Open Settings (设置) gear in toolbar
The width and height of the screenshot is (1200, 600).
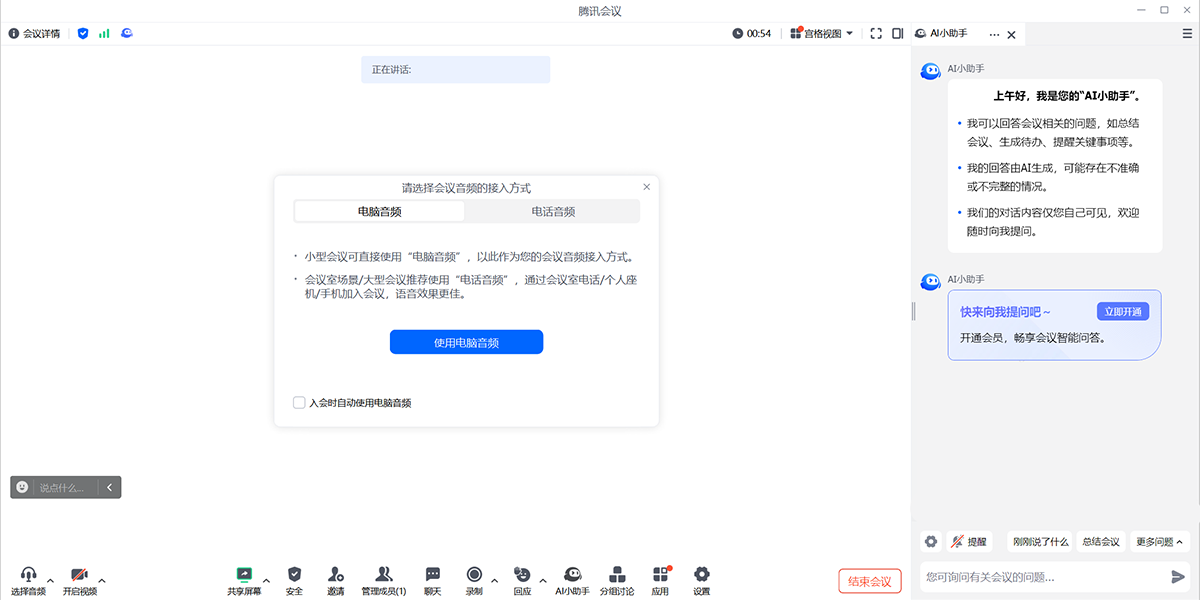(702, 575)
